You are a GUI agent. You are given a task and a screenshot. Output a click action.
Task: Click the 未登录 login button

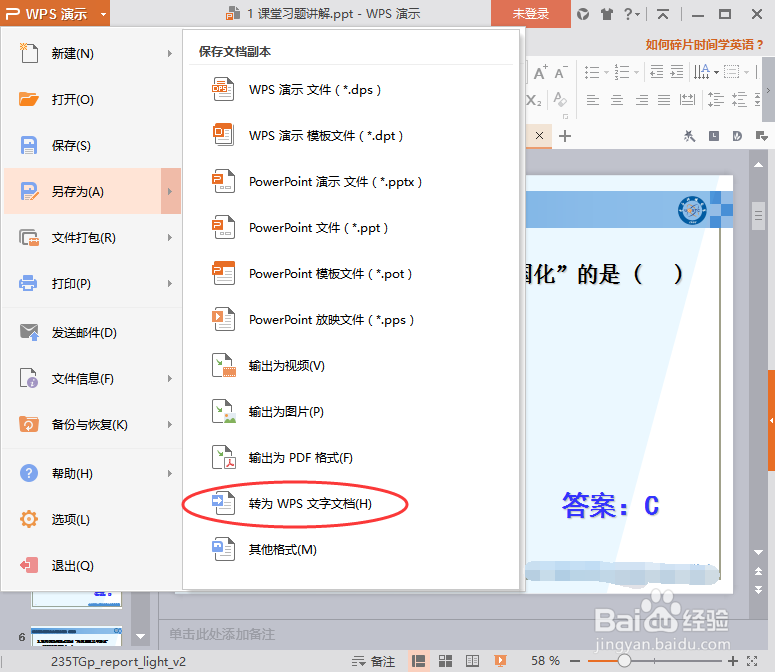pyautogui.click(x=531, y=13)
